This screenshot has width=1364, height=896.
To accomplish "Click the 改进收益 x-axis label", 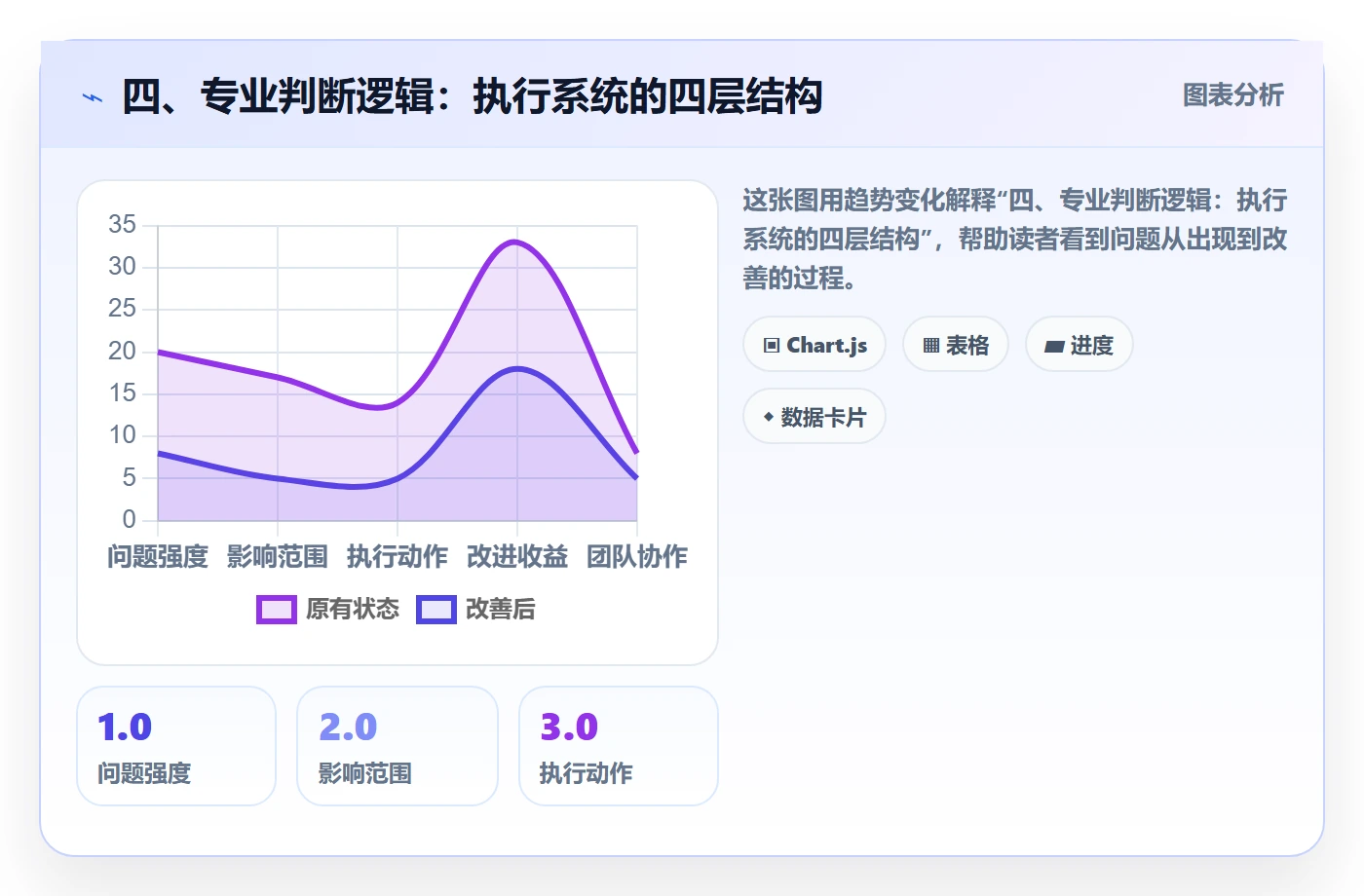I will pyautogui.click(x=517, y=557).
